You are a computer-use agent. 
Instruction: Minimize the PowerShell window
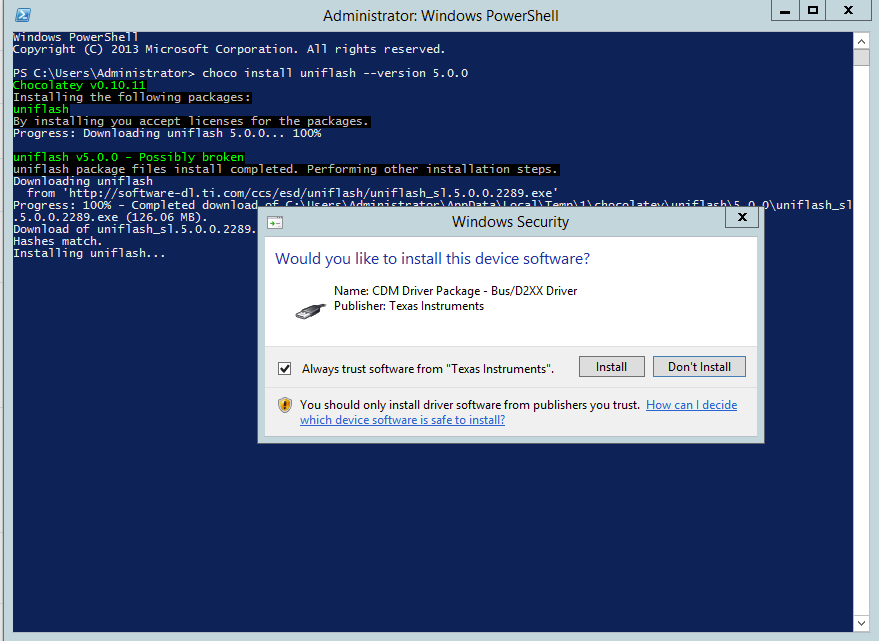(x=783, y=10)
